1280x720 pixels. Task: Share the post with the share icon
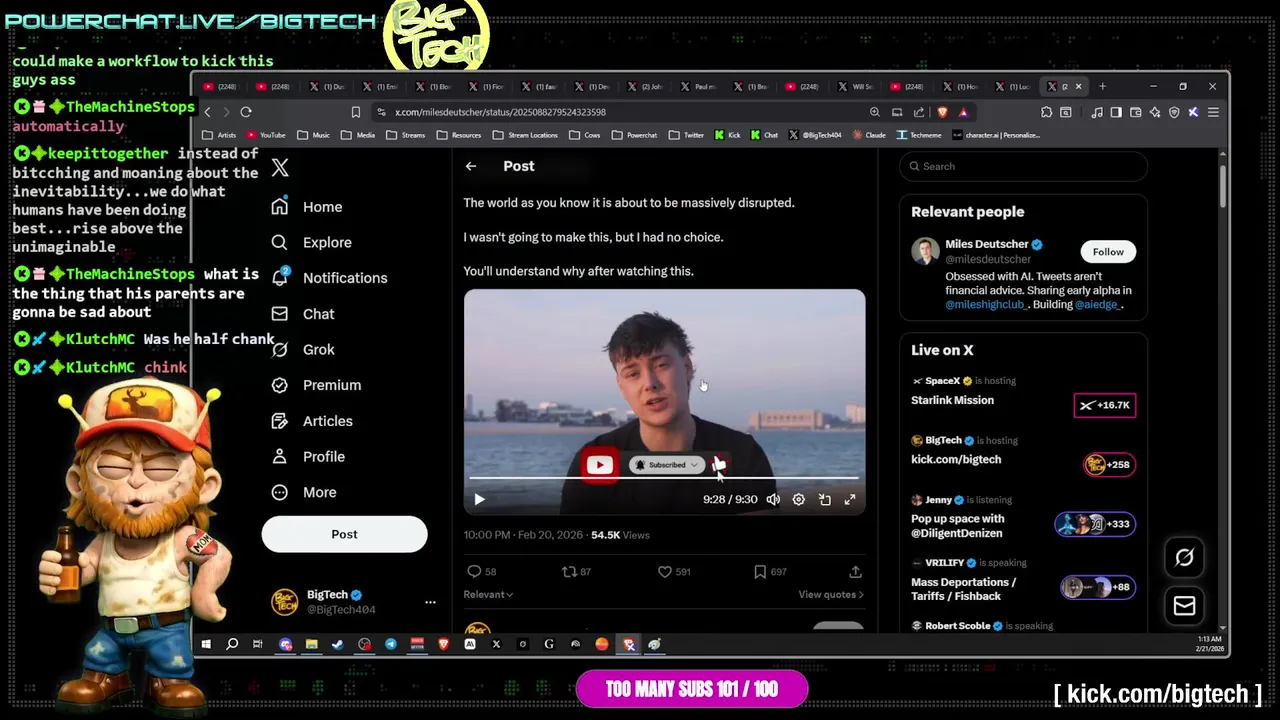pyautogui.click(x=855, y=571)
